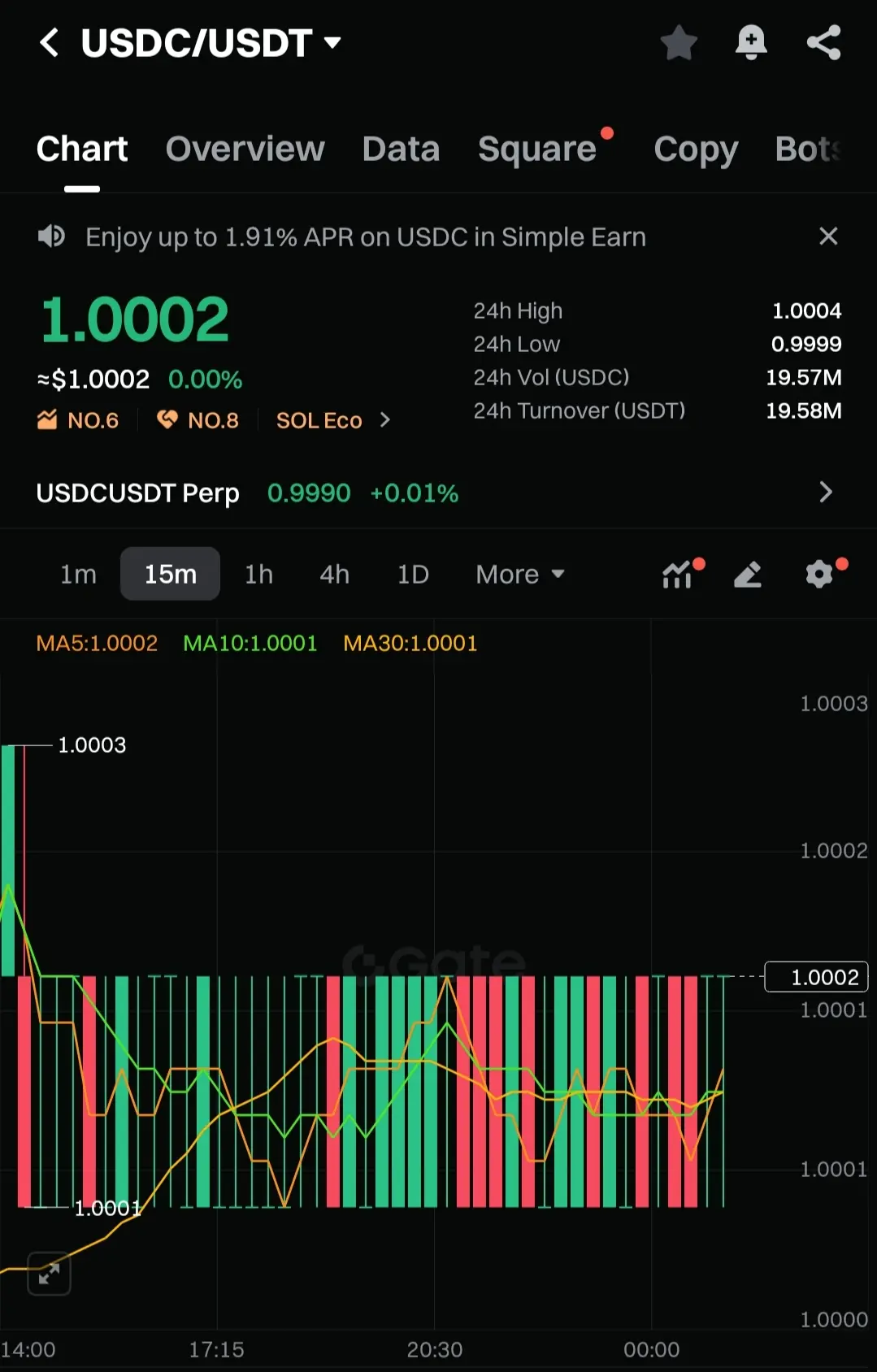The height and width of the screenshot is (1372, 877).
Task: Open the SOL Eco category tag
Action: [319, 420]
